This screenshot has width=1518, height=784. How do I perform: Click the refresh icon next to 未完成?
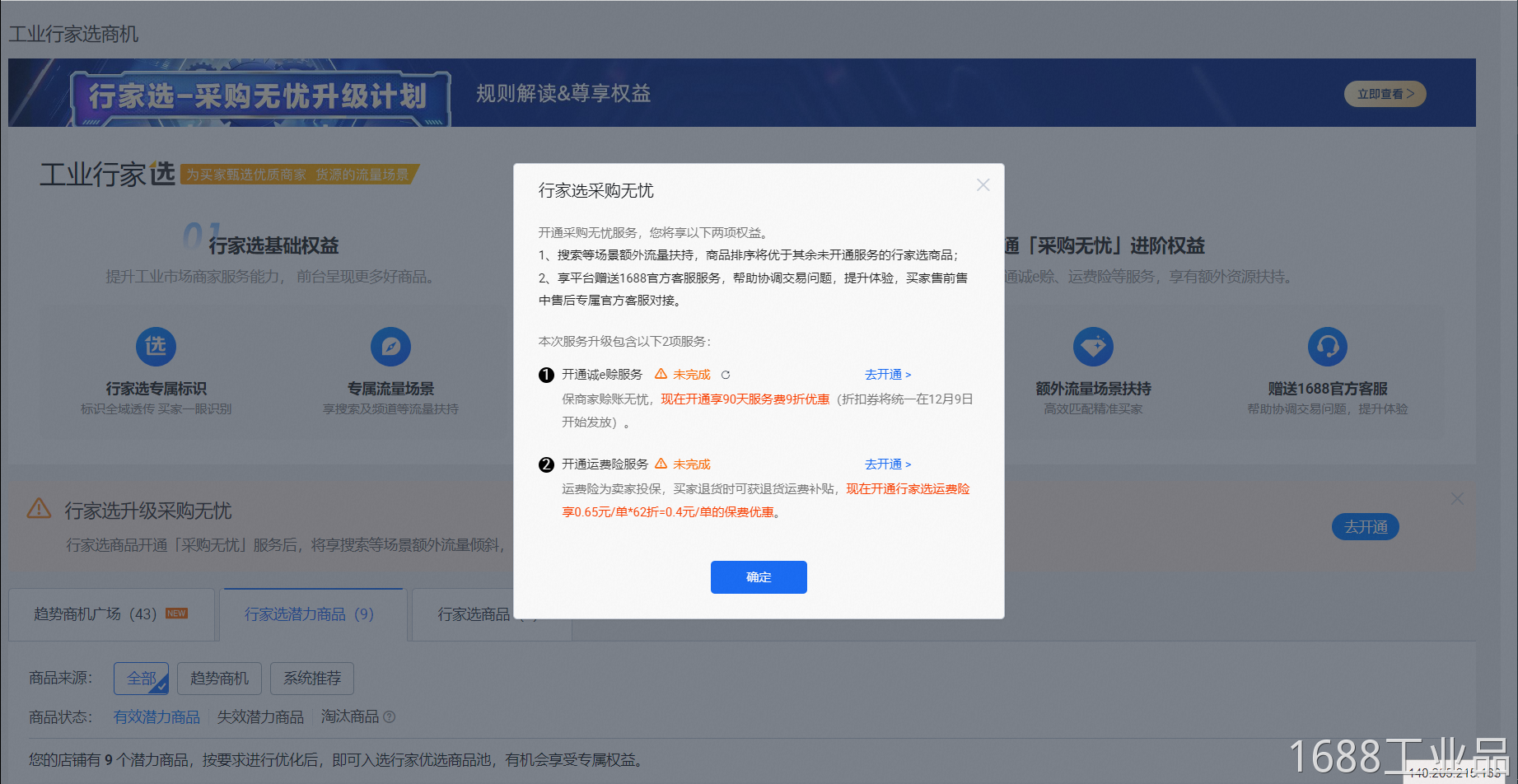click(x=726, y=375)
